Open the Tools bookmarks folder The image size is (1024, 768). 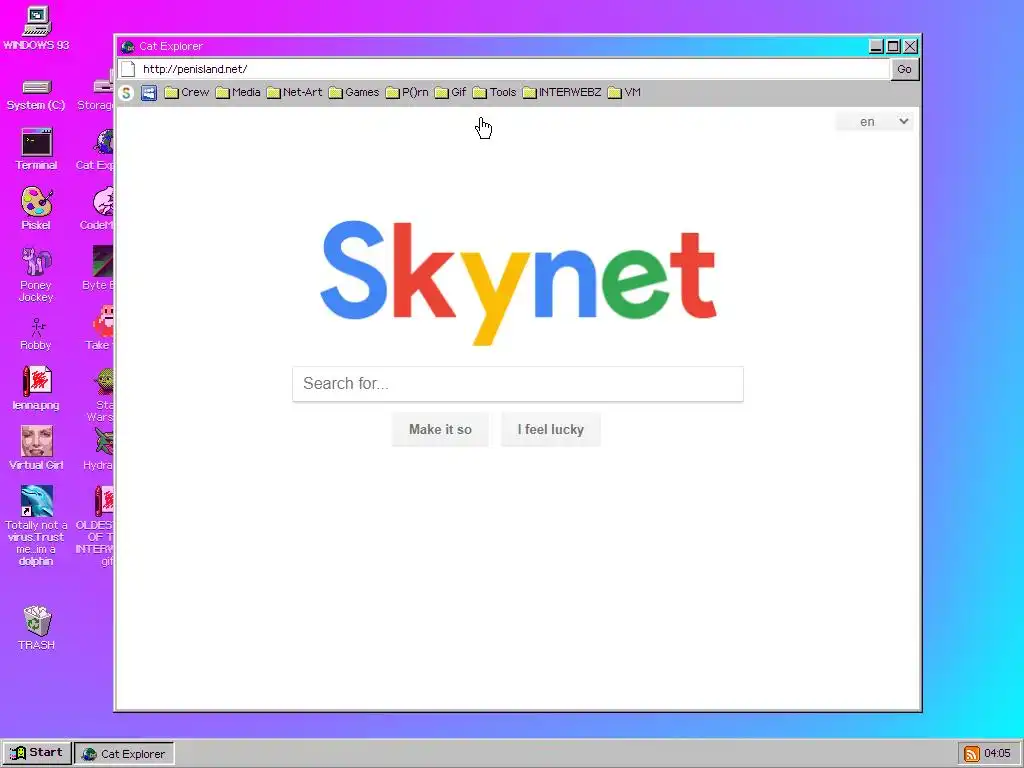(494, 93)
